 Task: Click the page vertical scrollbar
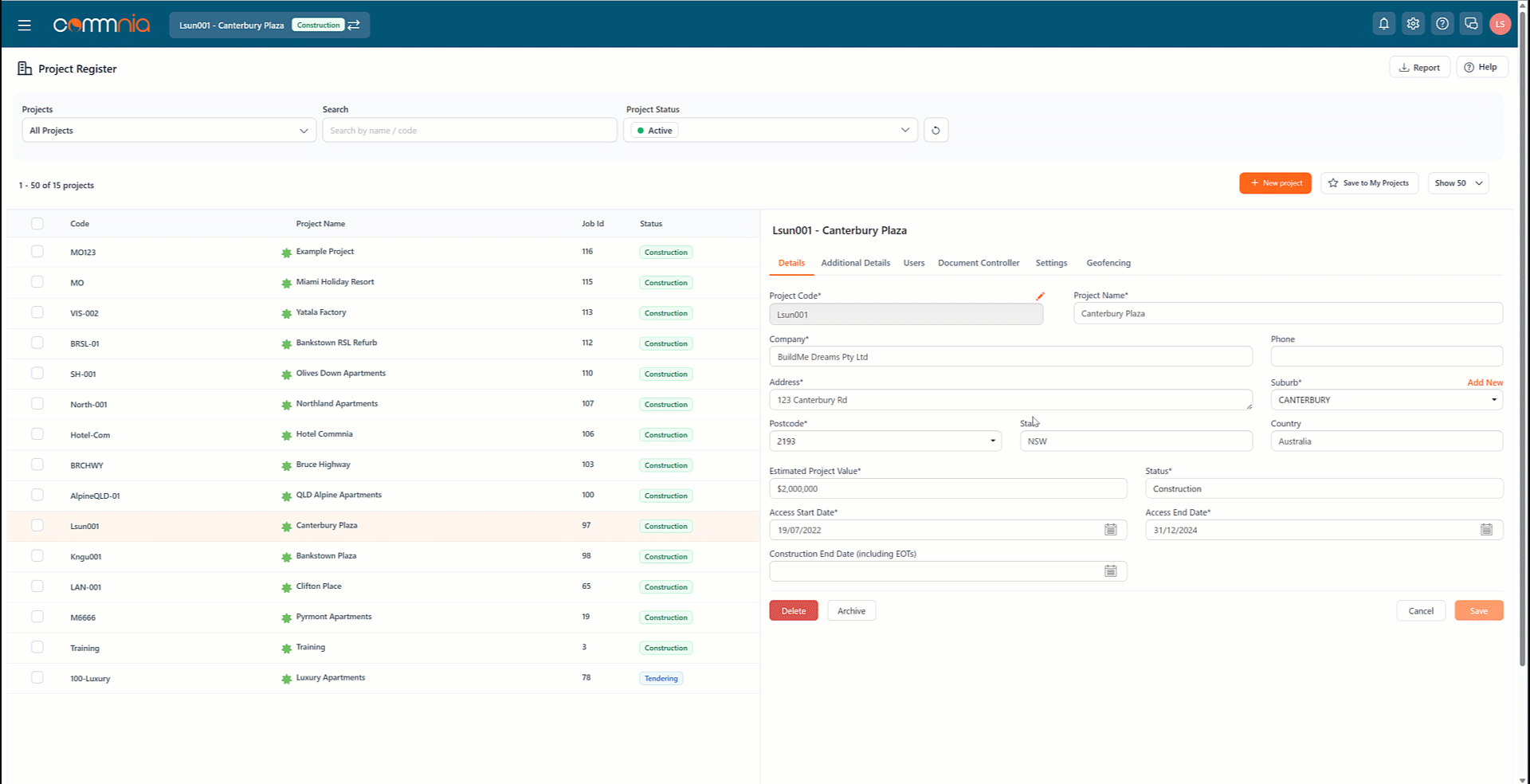click(x=1523, y=339)
